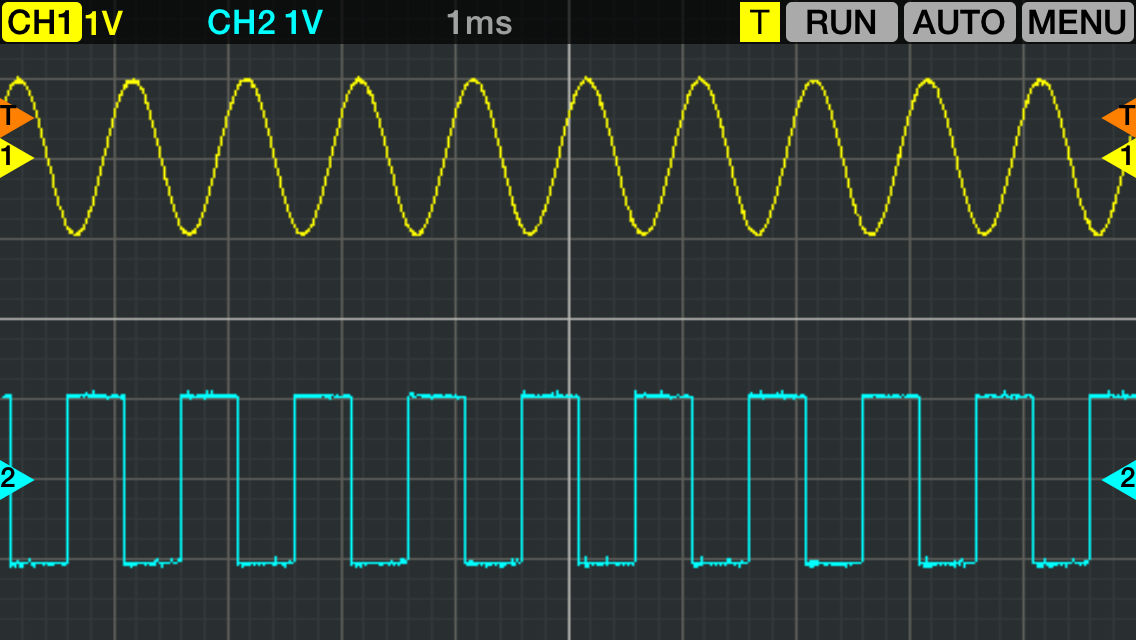
Task: Select the left yellow channel 1 marker
Action: pos(14,157)
